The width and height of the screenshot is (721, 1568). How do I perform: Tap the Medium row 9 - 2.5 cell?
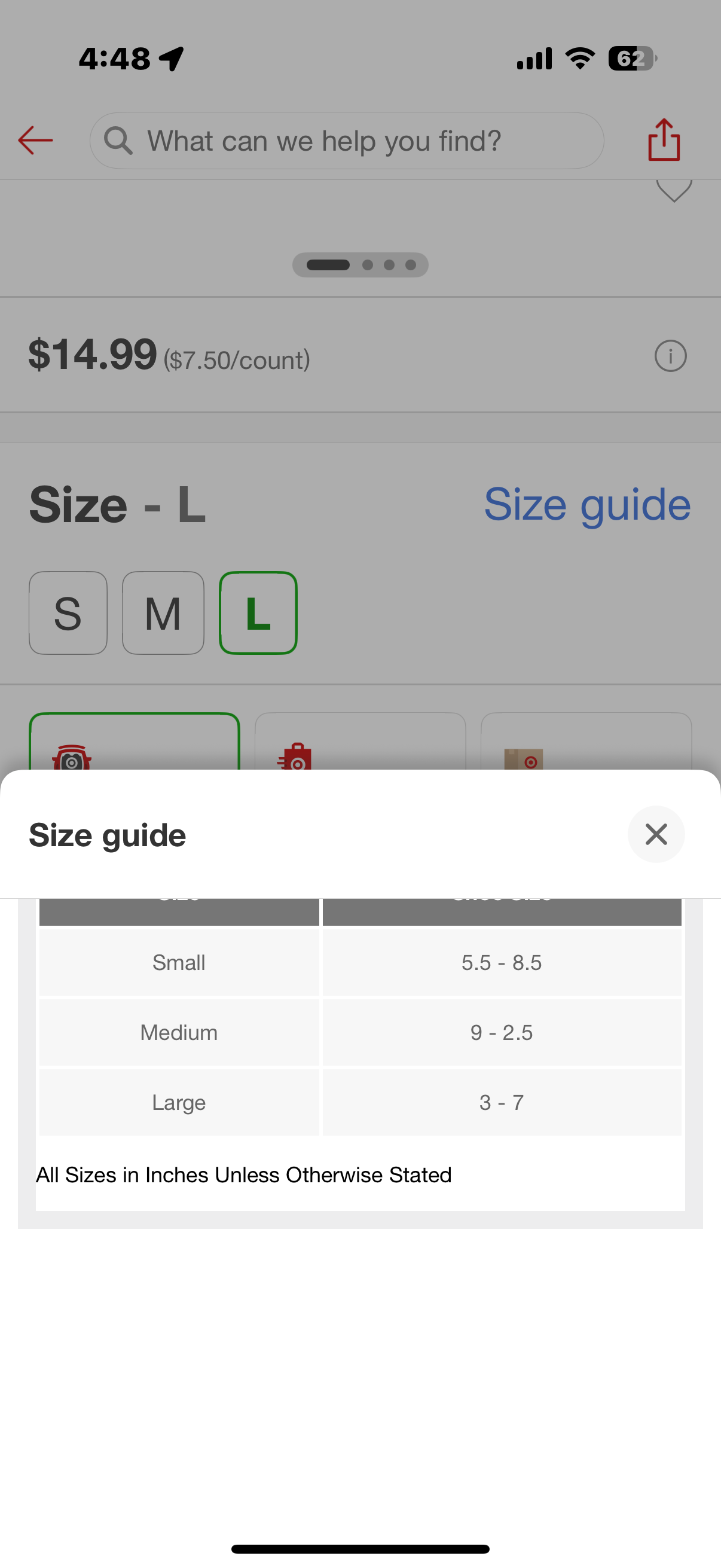(502, 1032)
